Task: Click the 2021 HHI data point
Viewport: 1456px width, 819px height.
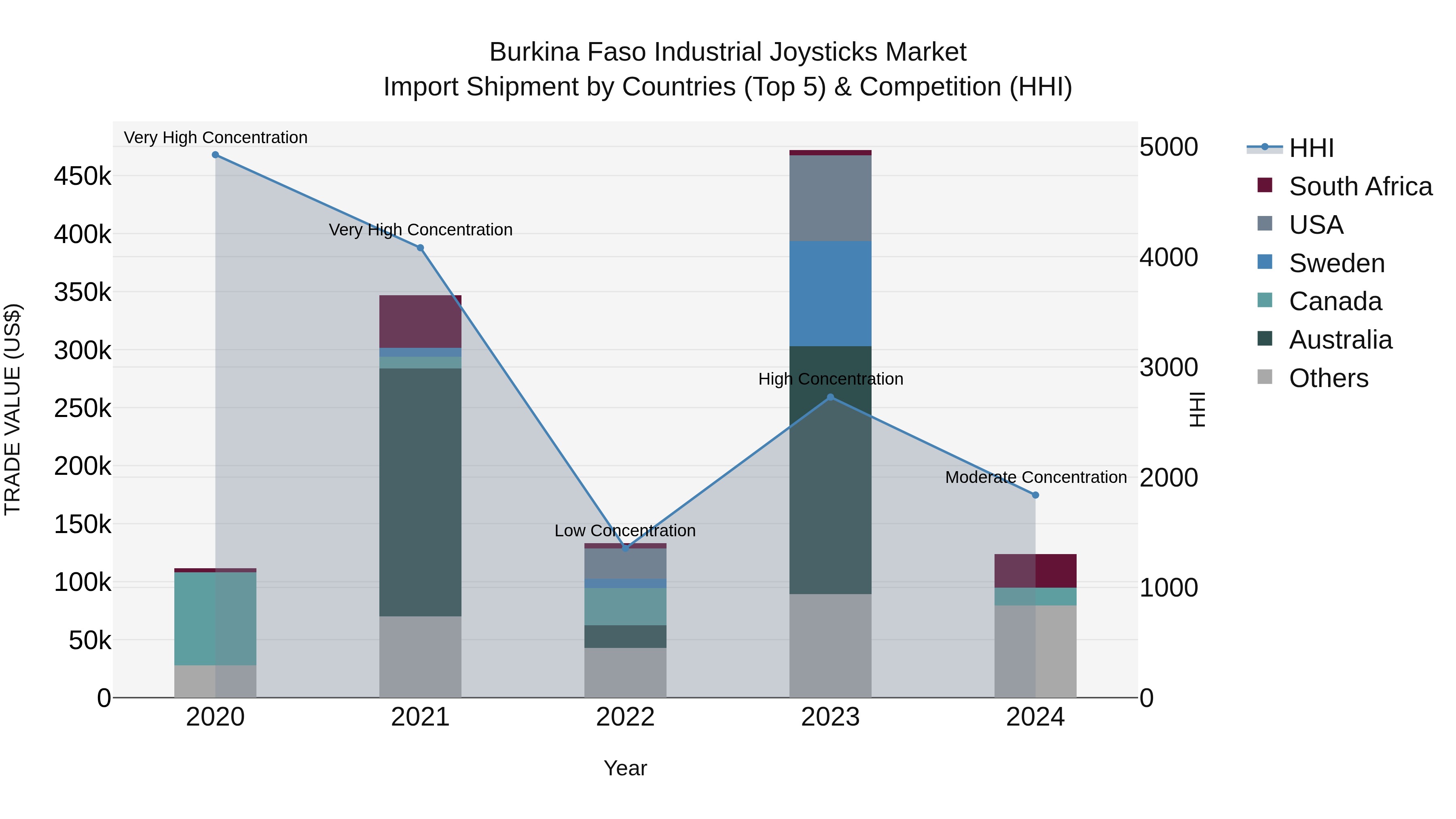Action: 421,248
